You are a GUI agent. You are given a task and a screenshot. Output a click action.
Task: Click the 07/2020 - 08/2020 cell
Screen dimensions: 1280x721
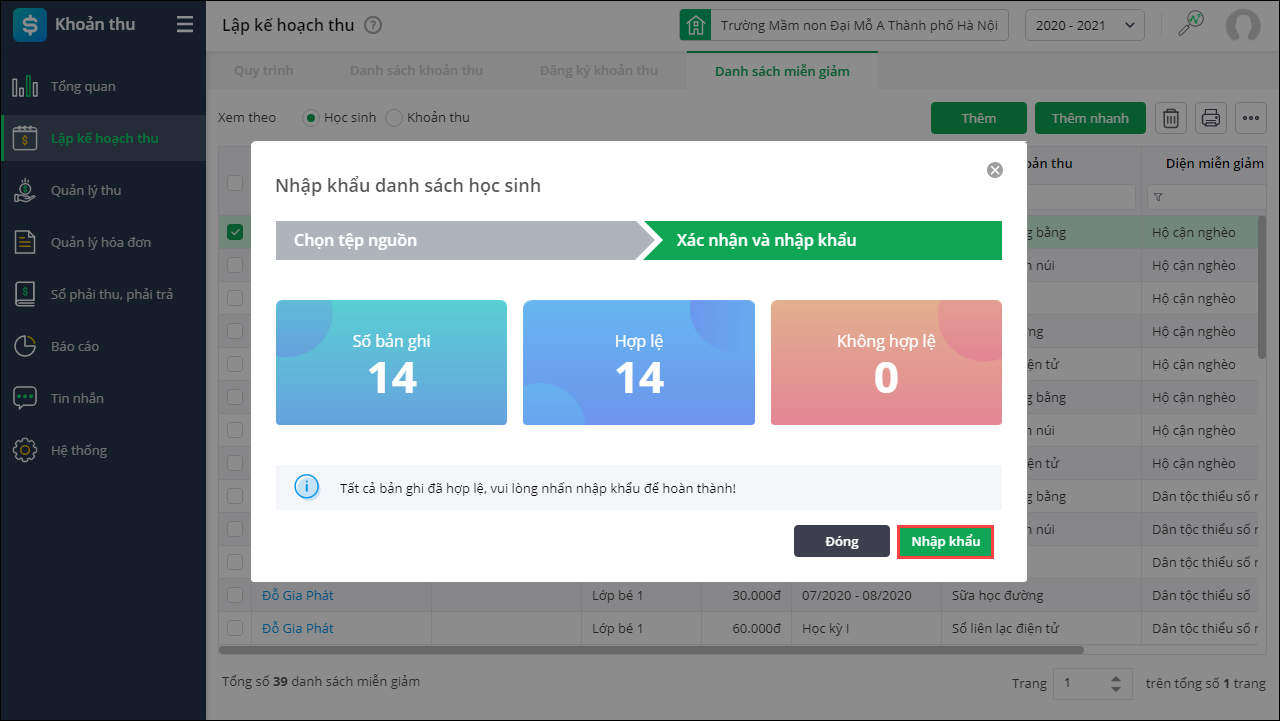coord(867,595)
